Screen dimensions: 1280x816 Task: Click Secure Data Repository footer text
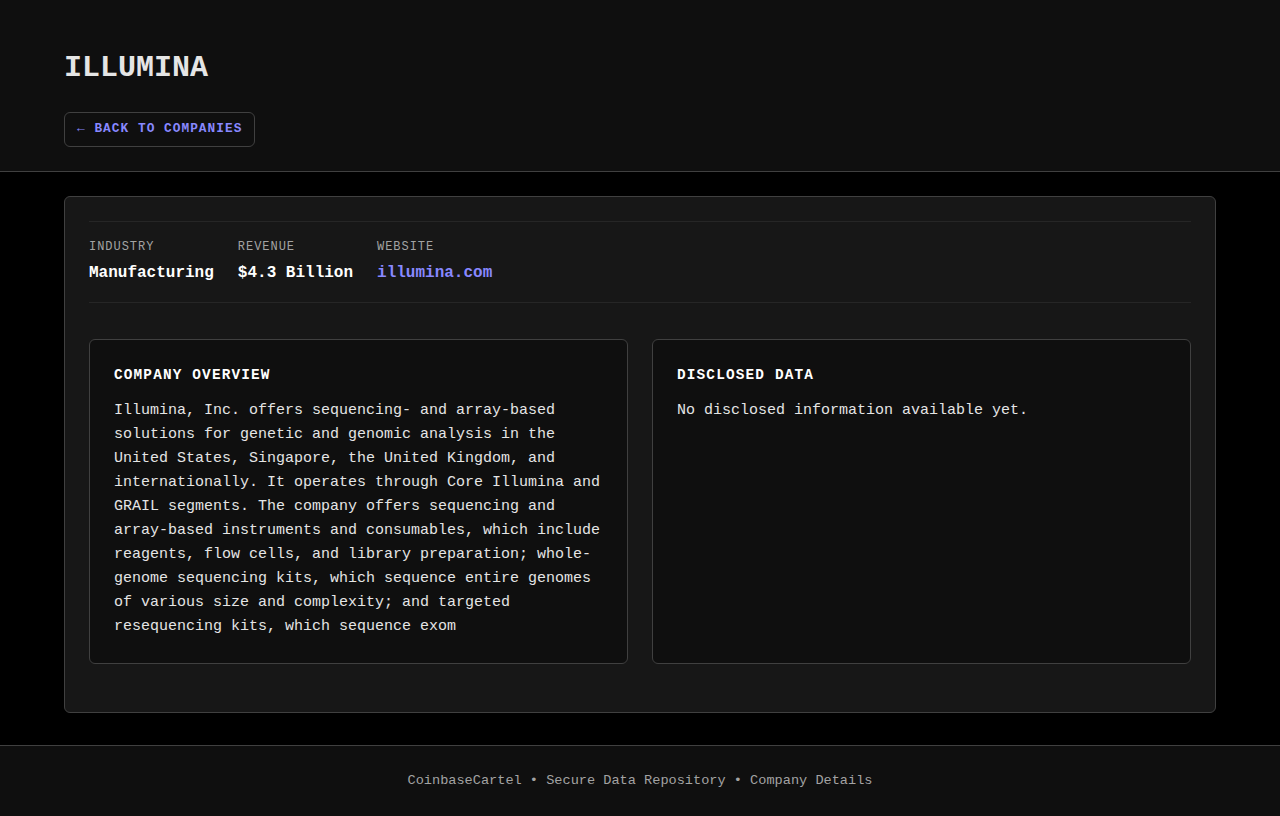click(x=635, y=780)
